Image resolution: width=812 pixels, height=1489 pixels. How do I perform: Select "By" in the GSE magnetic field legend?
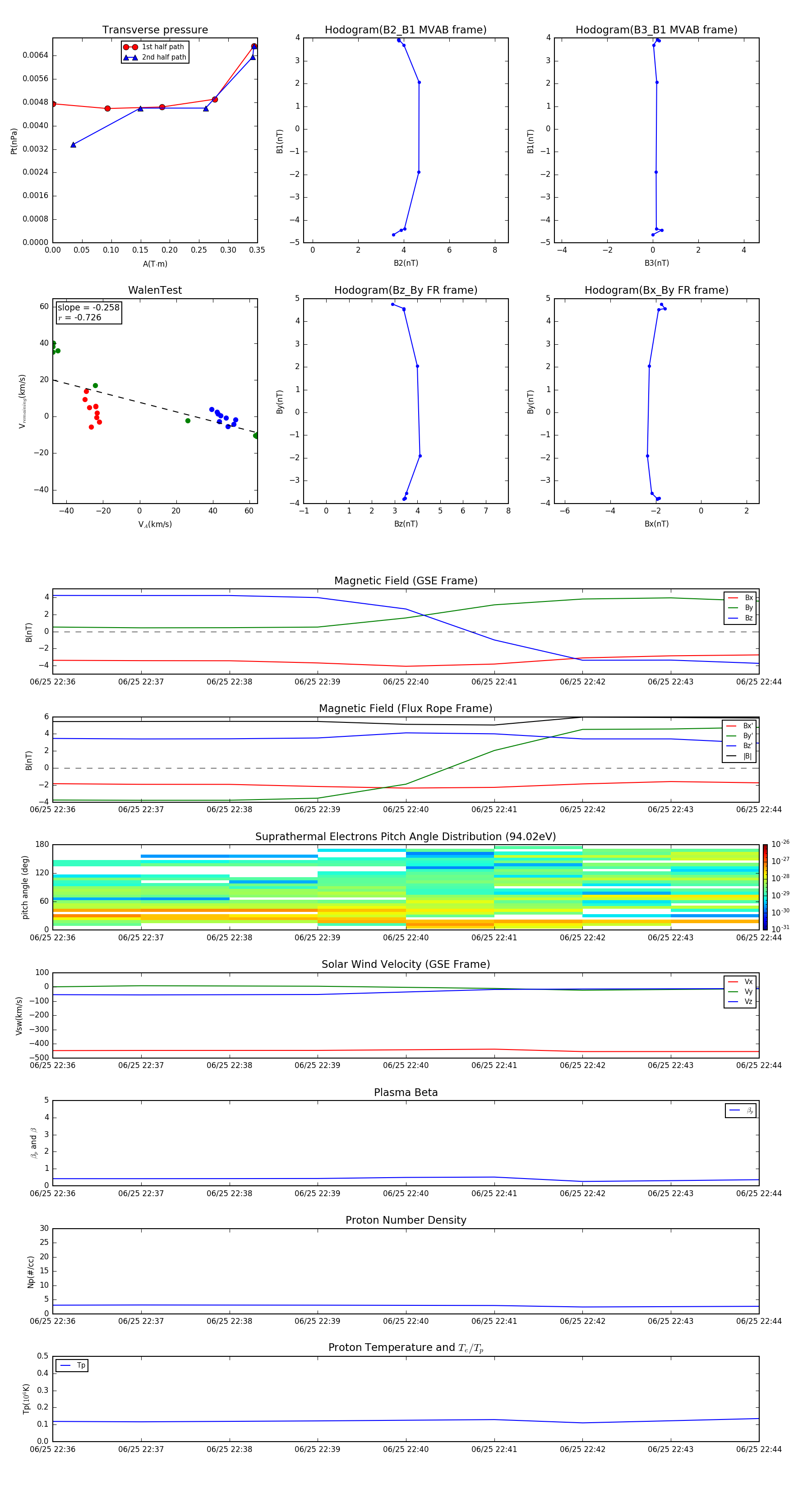tap(740, 608)
